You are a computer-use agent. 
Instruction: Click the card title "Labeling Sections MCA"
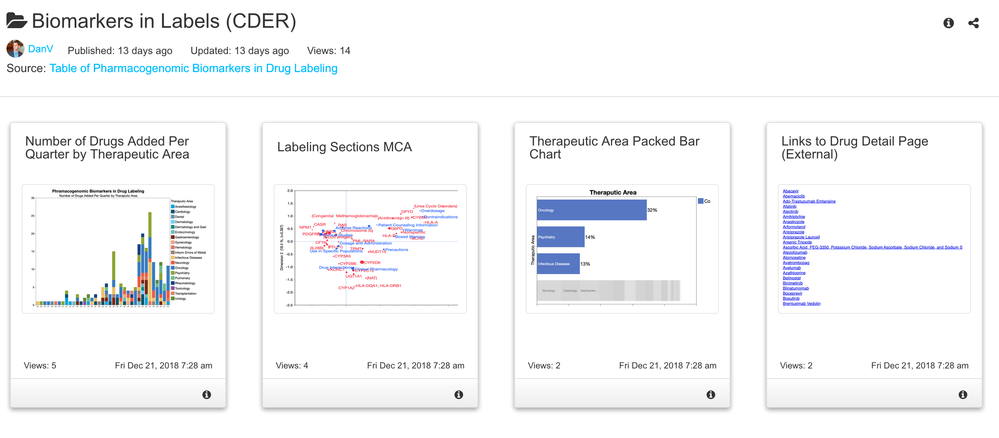pyautogui.click(x=344, y=147)
